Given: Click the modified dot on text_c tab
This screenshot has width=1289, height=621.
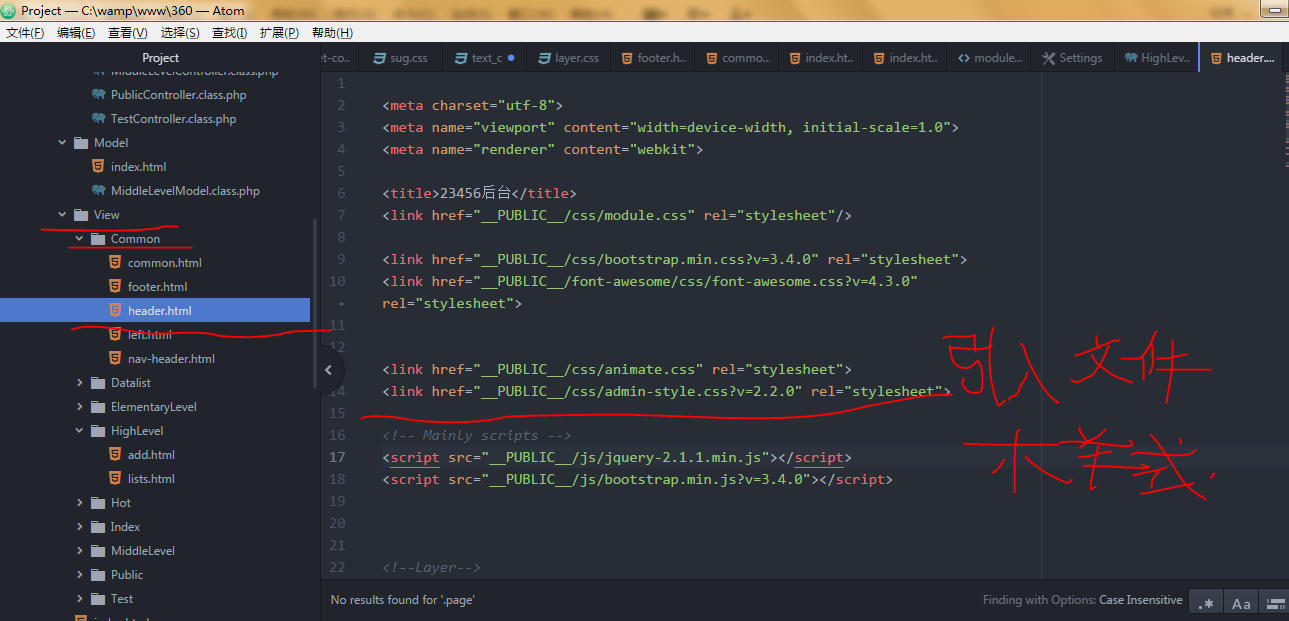Looking at the screenshot, I should click(511, 58).
